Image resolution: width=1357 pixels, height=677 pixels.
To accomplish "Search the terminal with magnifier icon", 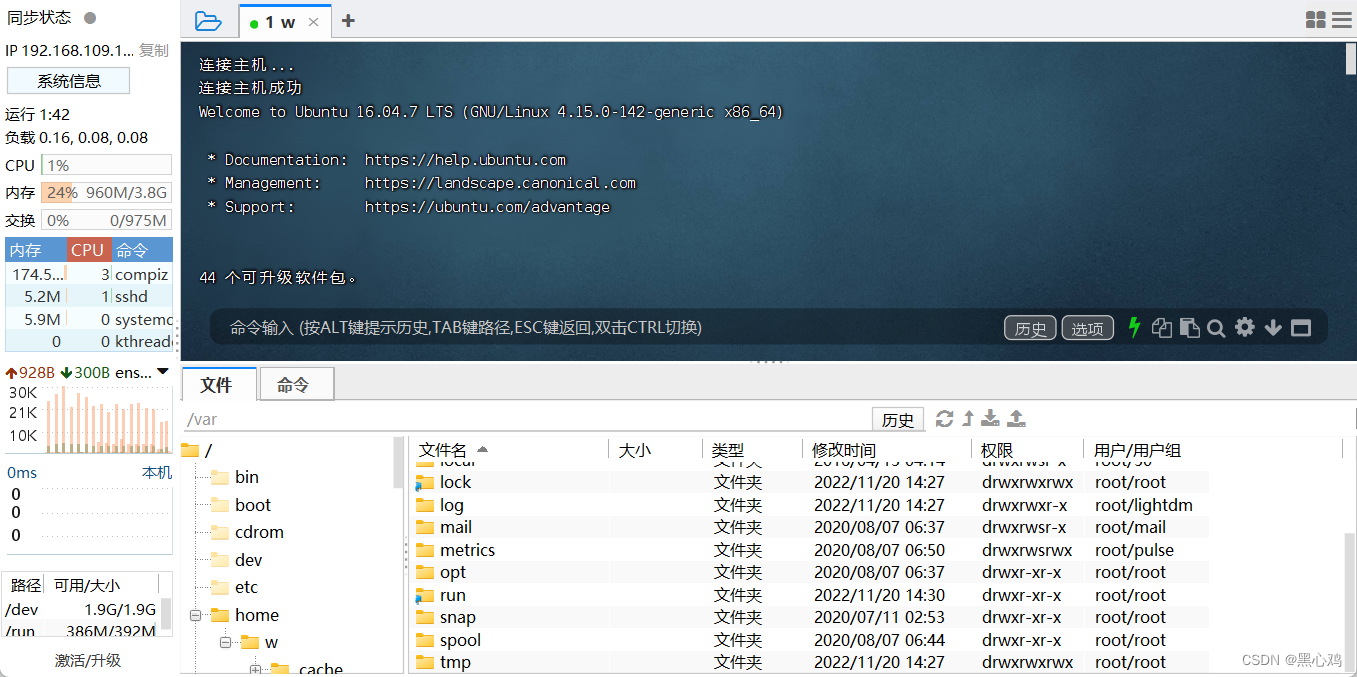I will (x=1216, y=327).
